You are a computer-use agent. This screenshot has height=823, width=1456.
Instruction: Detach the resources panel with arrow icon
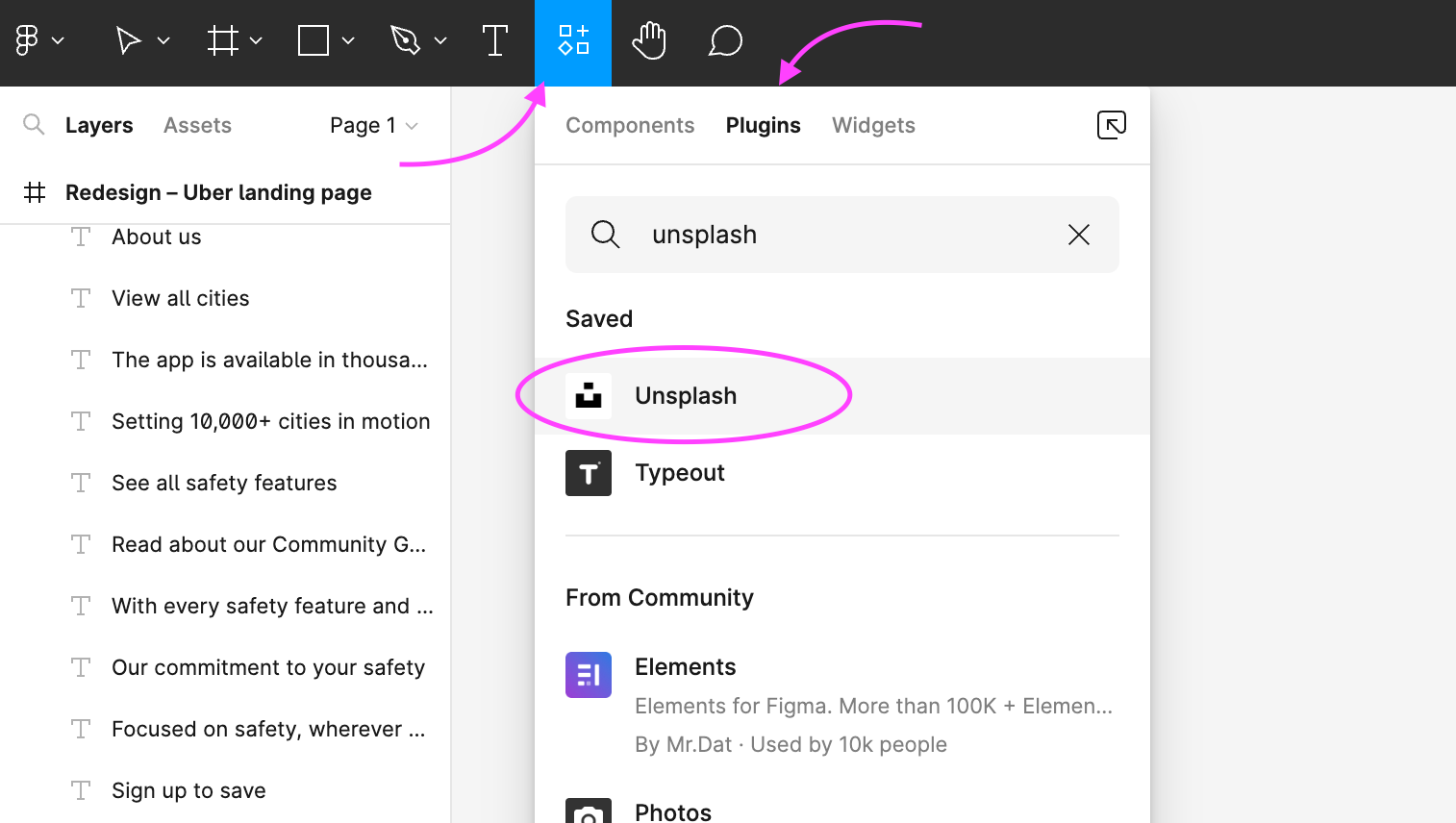pos(1112,125)
